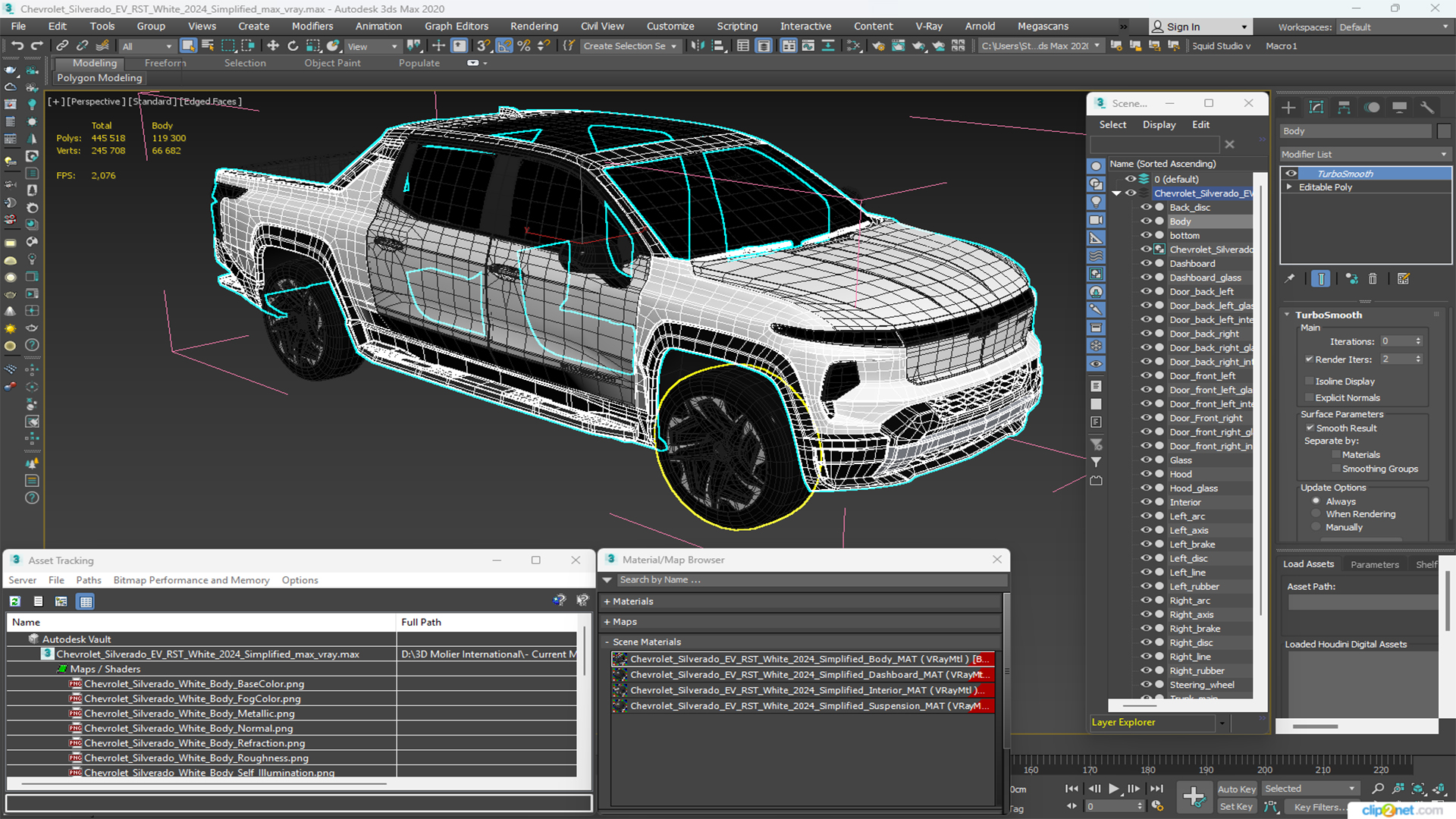Play the animation

pyautogui.click(x=1113, y=789)
